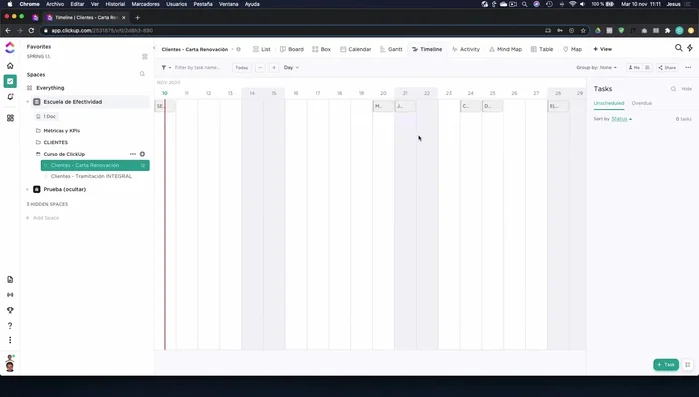Reload the page in Chrome
The height and width of the screenshot is (397, 699).
point(31,30)
